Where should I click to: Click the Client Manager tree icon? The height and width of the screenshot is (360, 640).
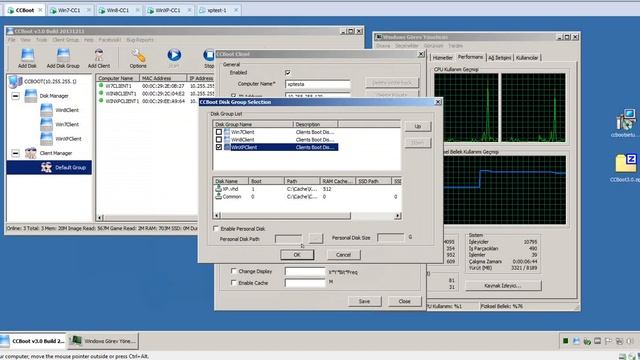click(31, 153)
